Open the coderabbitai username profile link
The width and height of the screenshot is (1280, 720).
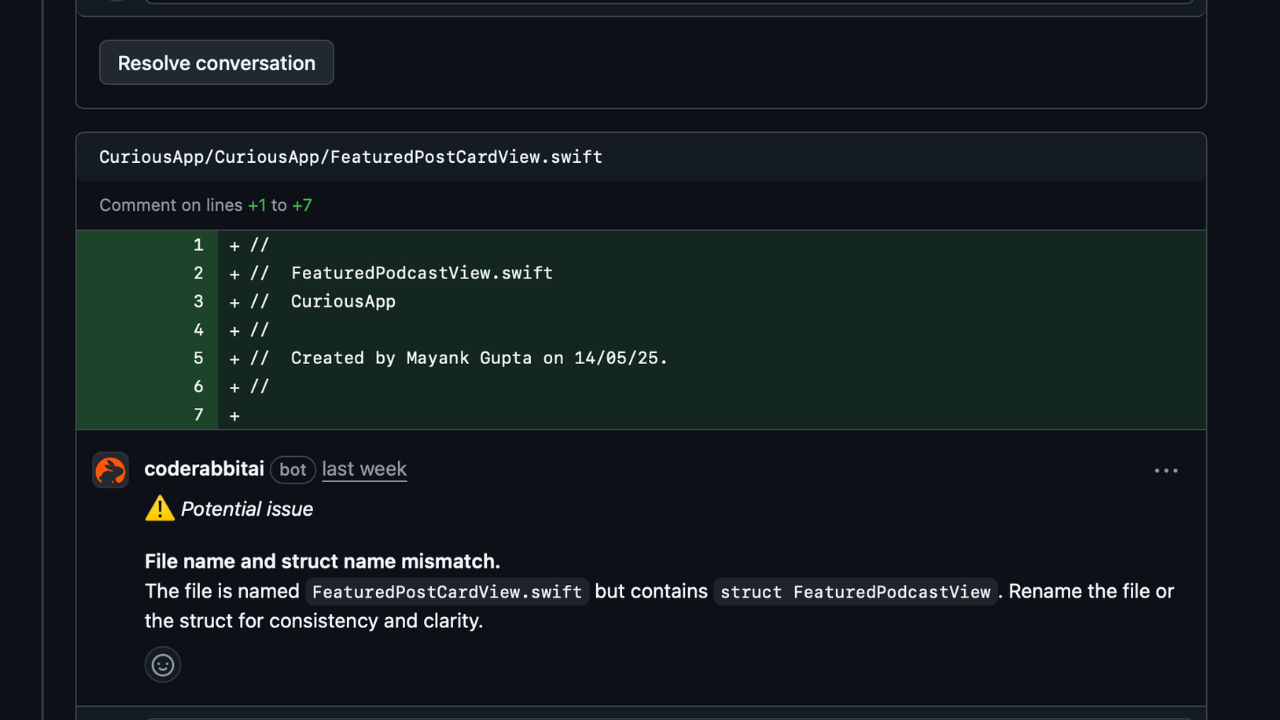point(204,469)
